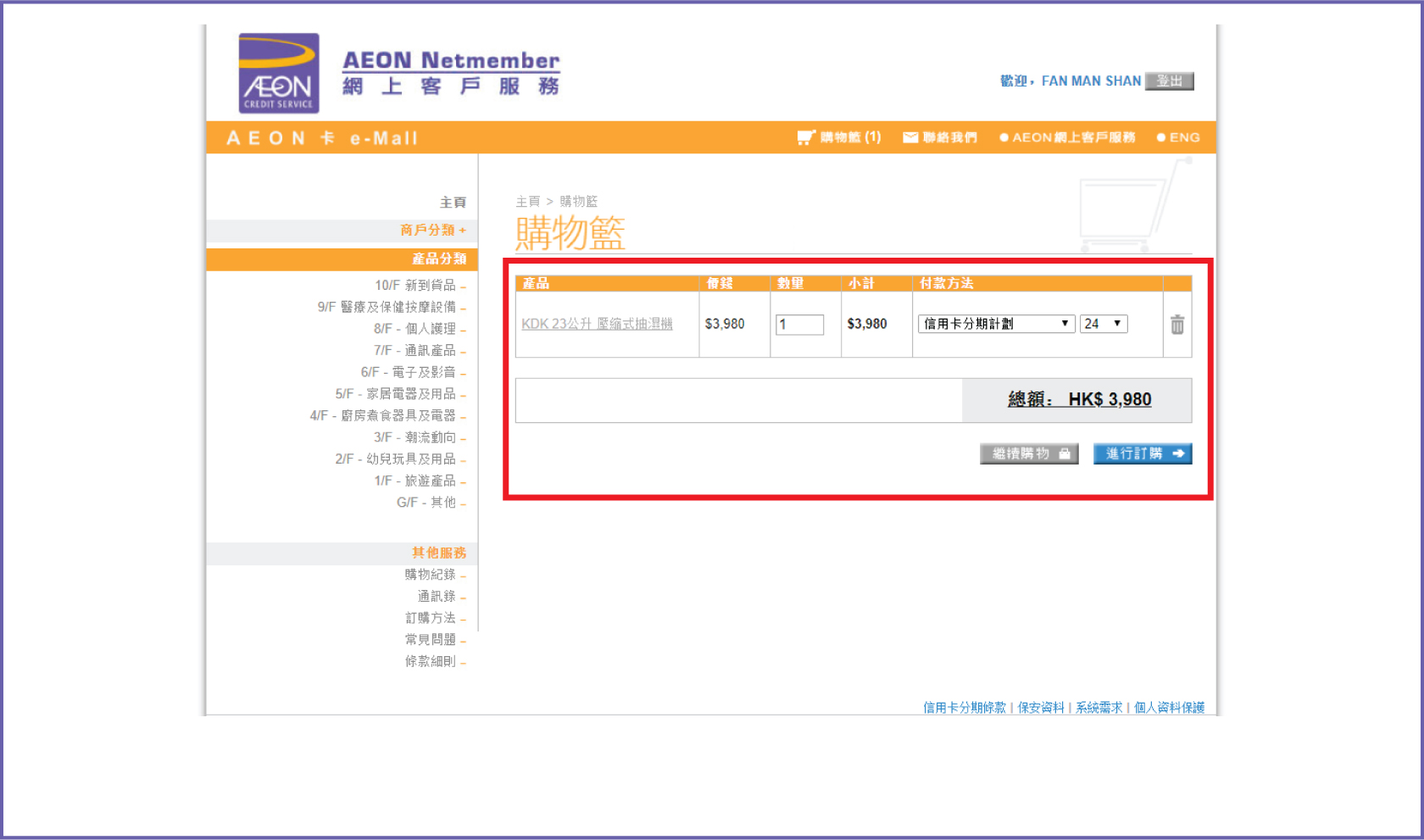Open 常見問題 FAQ page
The width and height of the screenshot is (1424, 840).
coord(431,640)
